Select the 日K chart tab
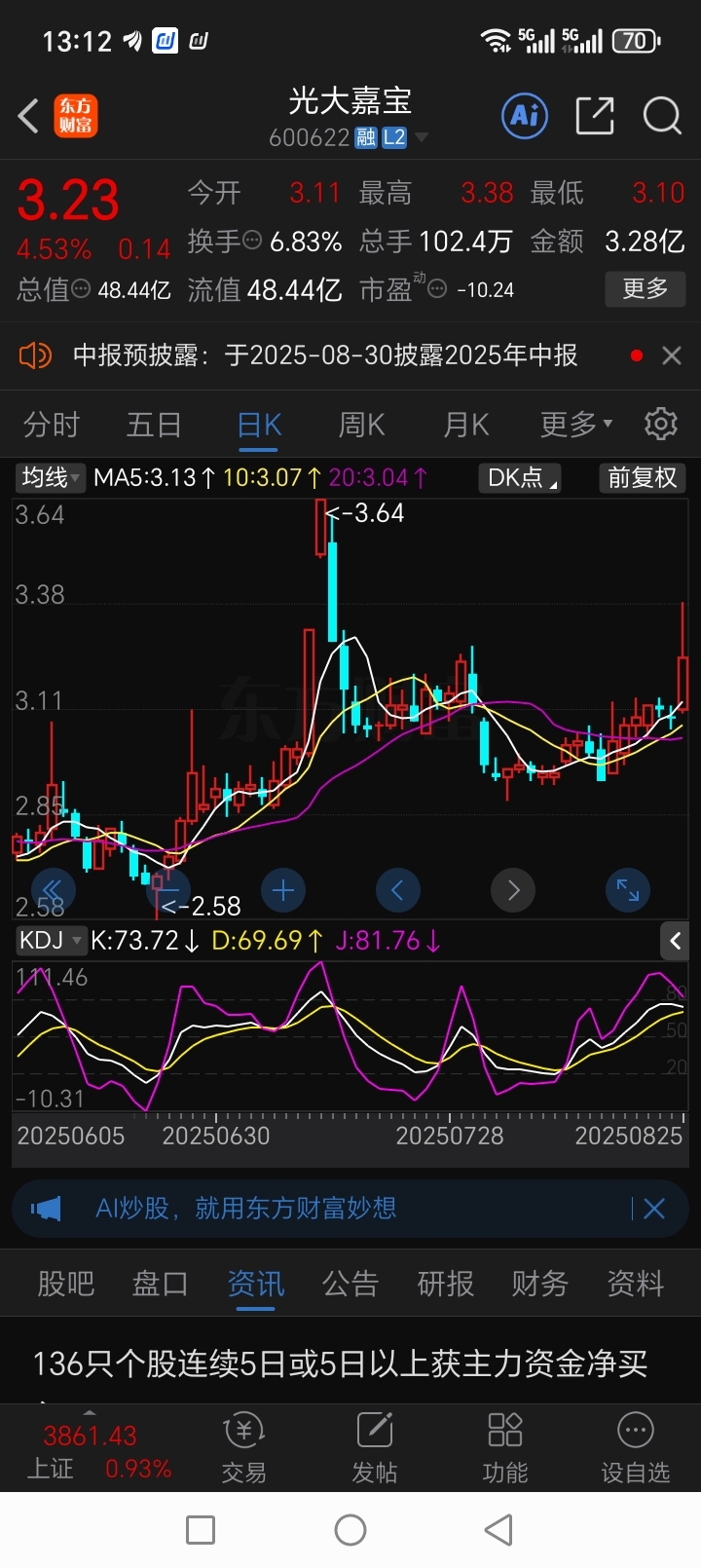The height and width of the screenshot is (1568, 701). click(x=259, y=426)
